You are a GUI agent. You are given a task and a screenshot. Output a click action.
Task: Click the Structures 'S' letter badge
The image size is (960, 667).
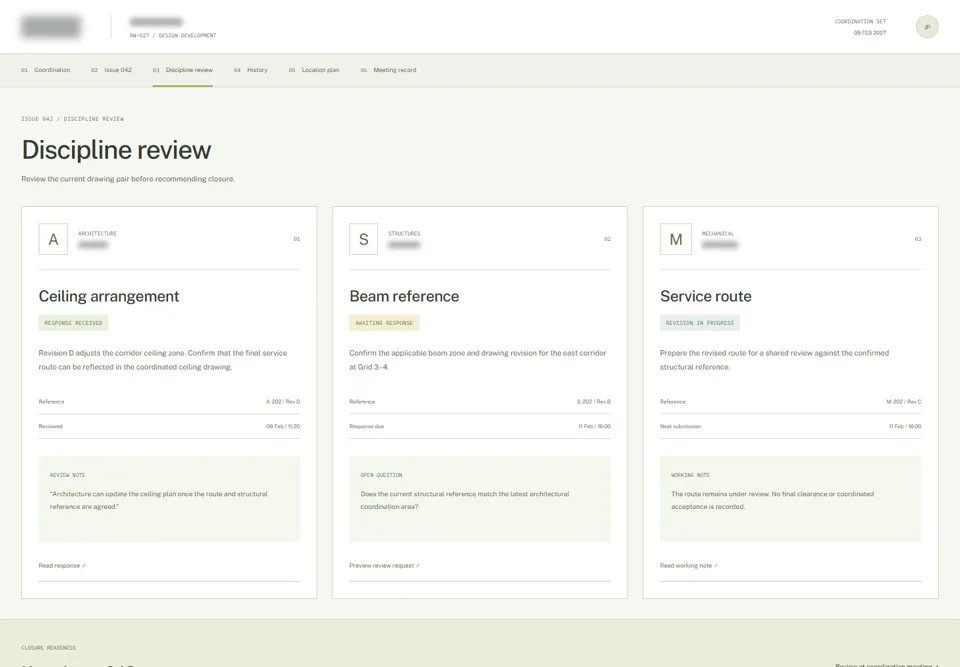coord(364,239)
